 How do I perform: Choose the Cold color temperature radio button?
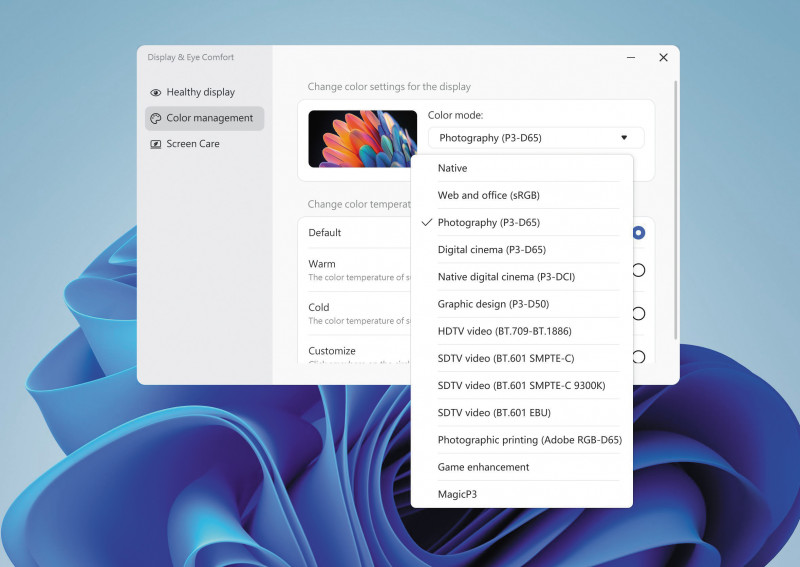click(x=638, y=314)
